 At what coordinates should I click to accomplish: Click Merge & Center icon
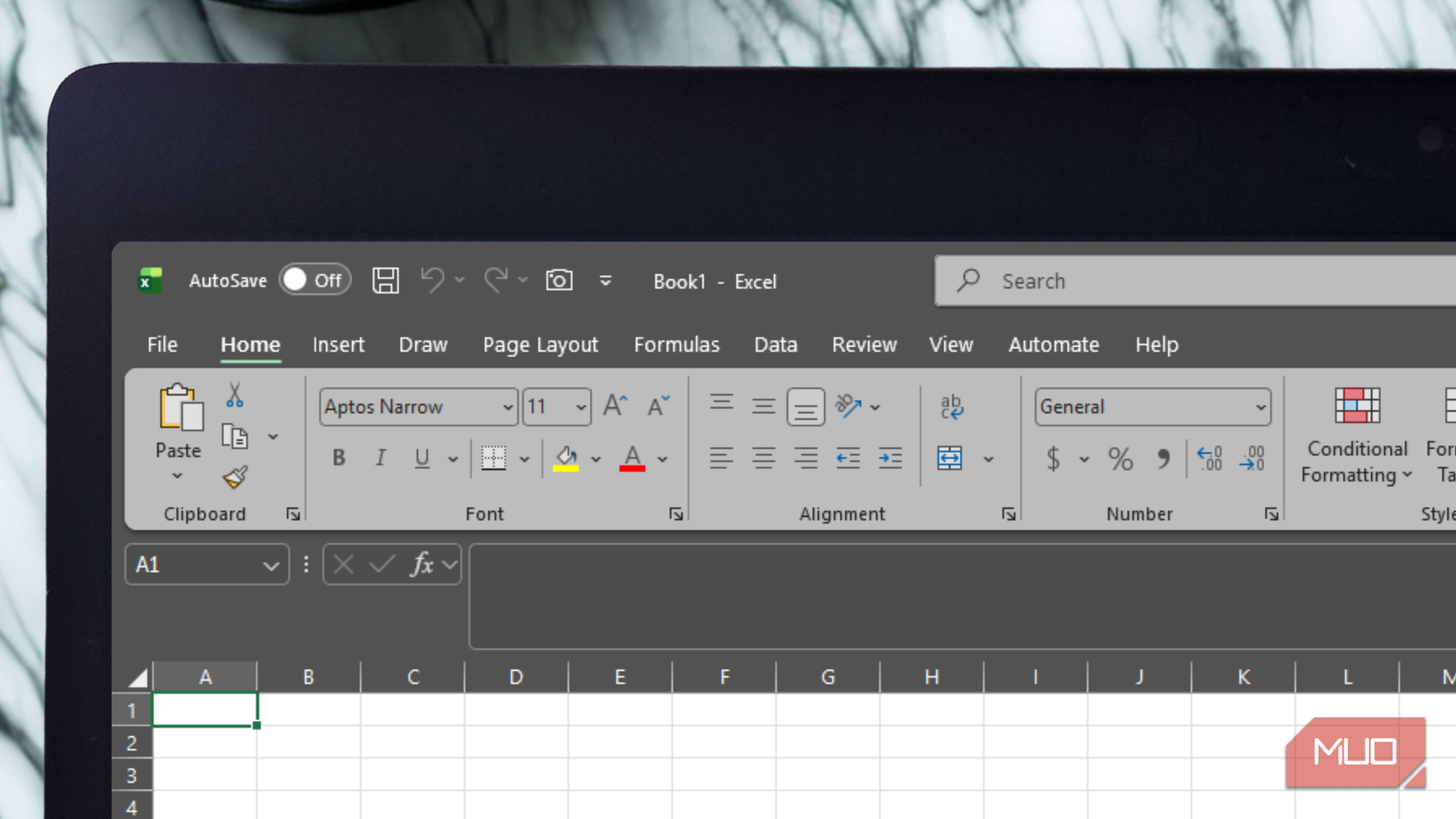pyautogui.click(x=950, y=458)
